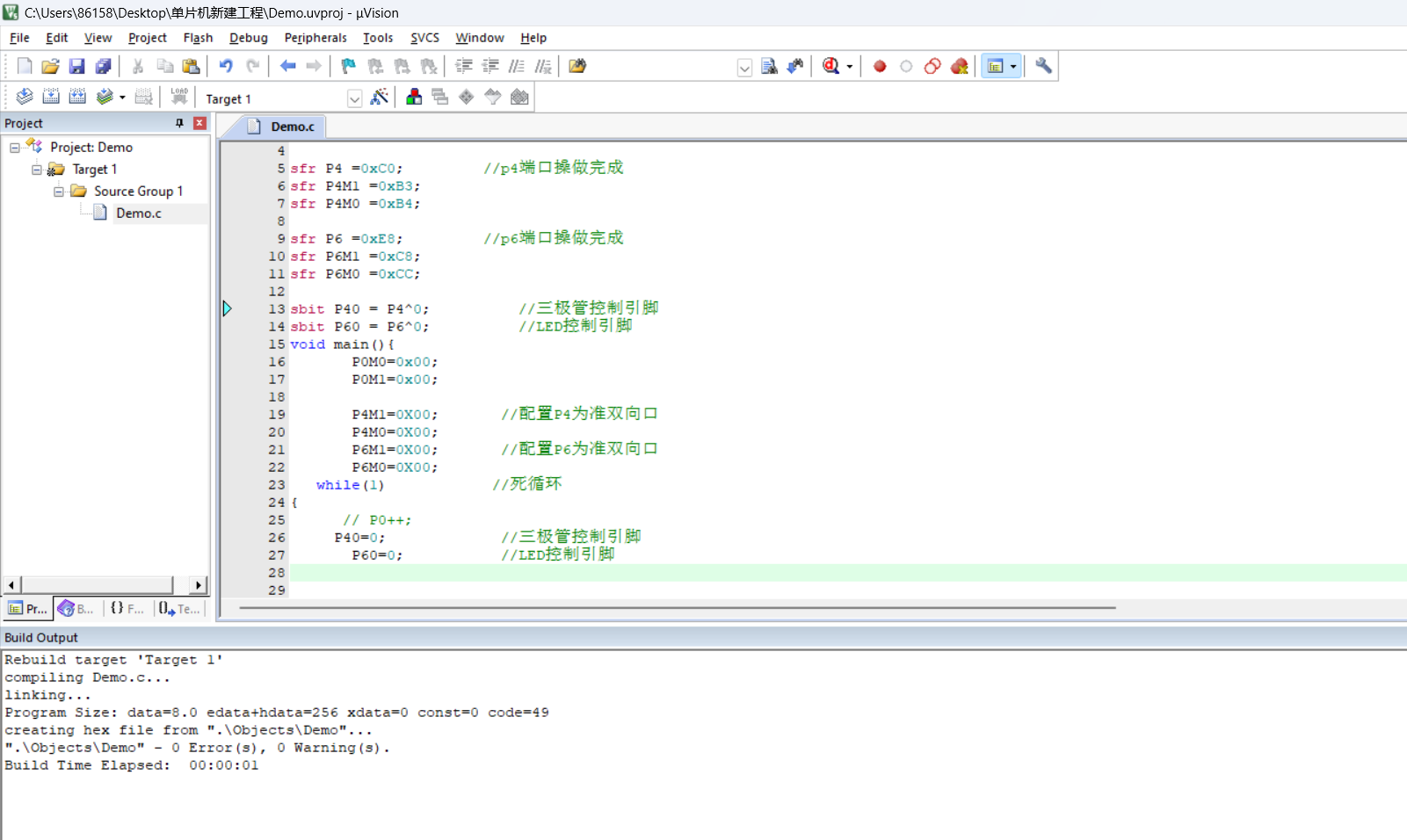Open Manage Project Items colored blocks icon
Image resolution: width=1407 pixels, height=840 pixels.
tap(414, 97)
